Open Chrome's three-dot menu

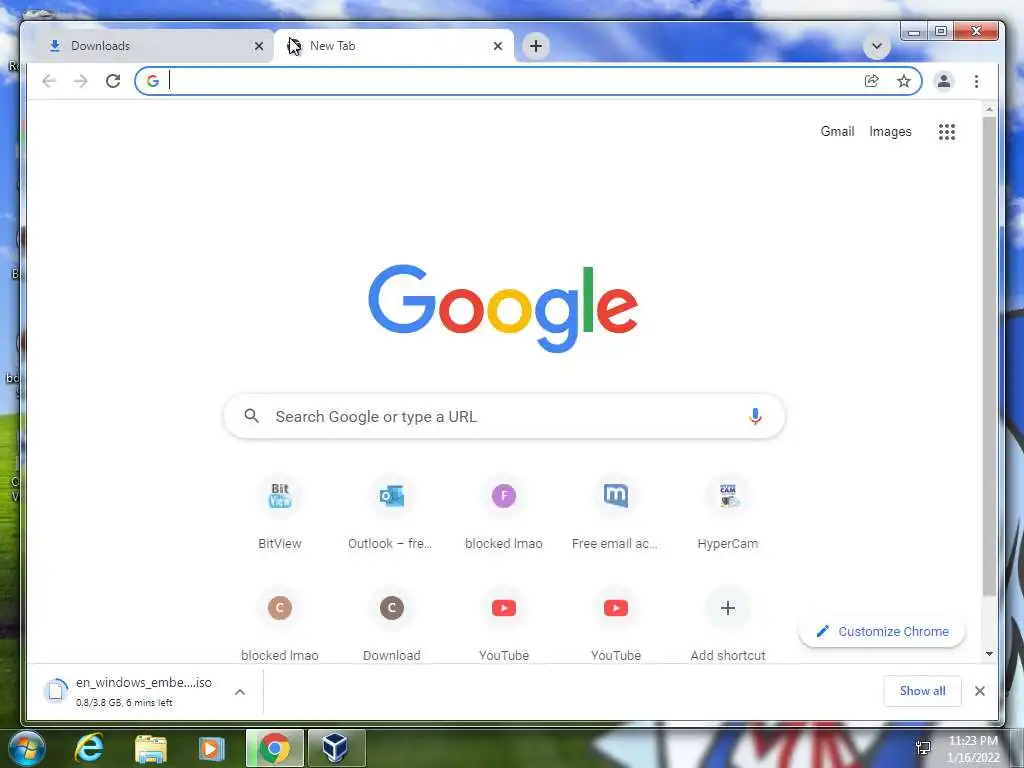click(x=976, y=81)
